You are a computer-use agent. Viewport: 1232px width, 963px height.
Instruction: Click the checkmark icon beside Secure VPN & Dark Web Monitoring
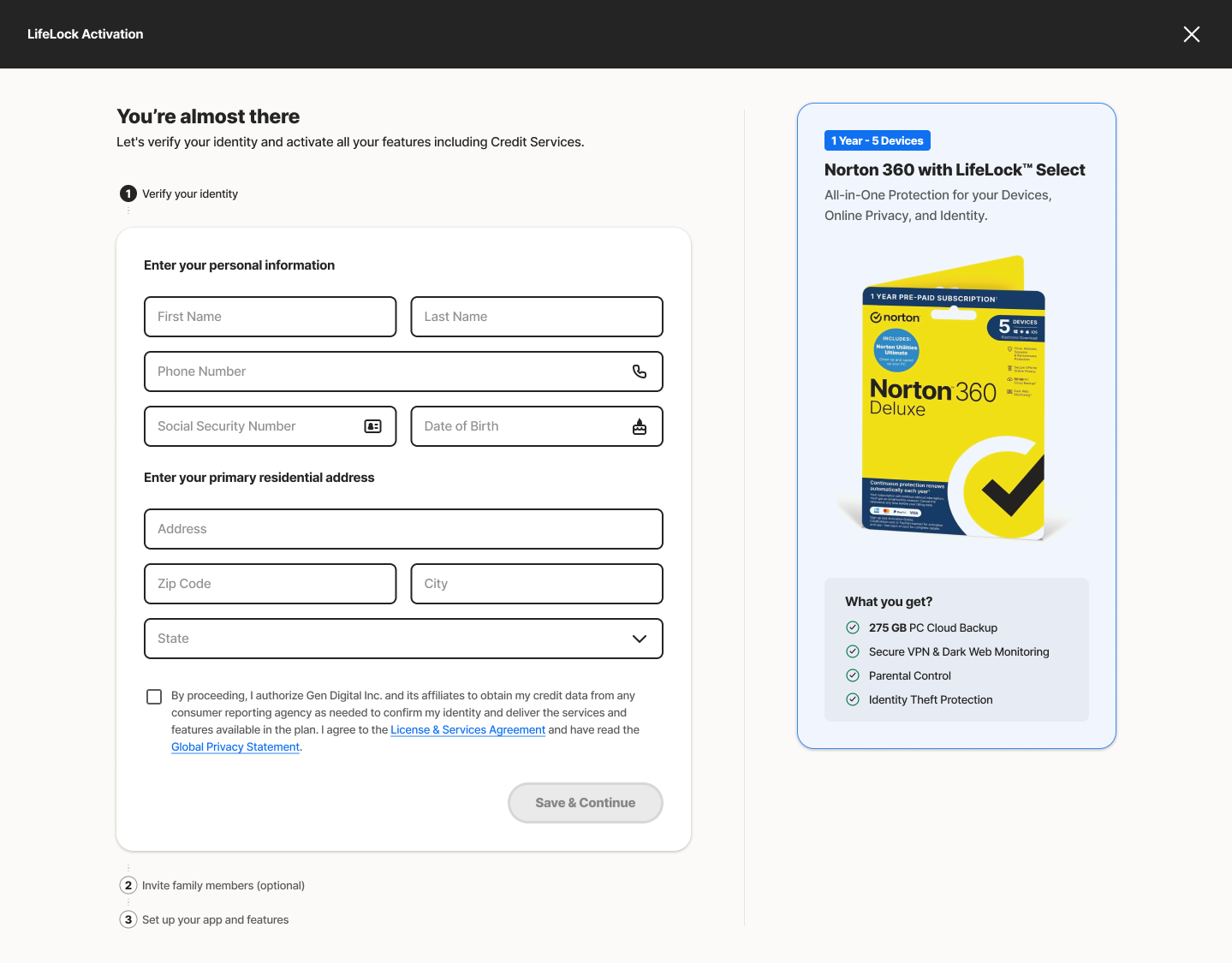point(853,651)
